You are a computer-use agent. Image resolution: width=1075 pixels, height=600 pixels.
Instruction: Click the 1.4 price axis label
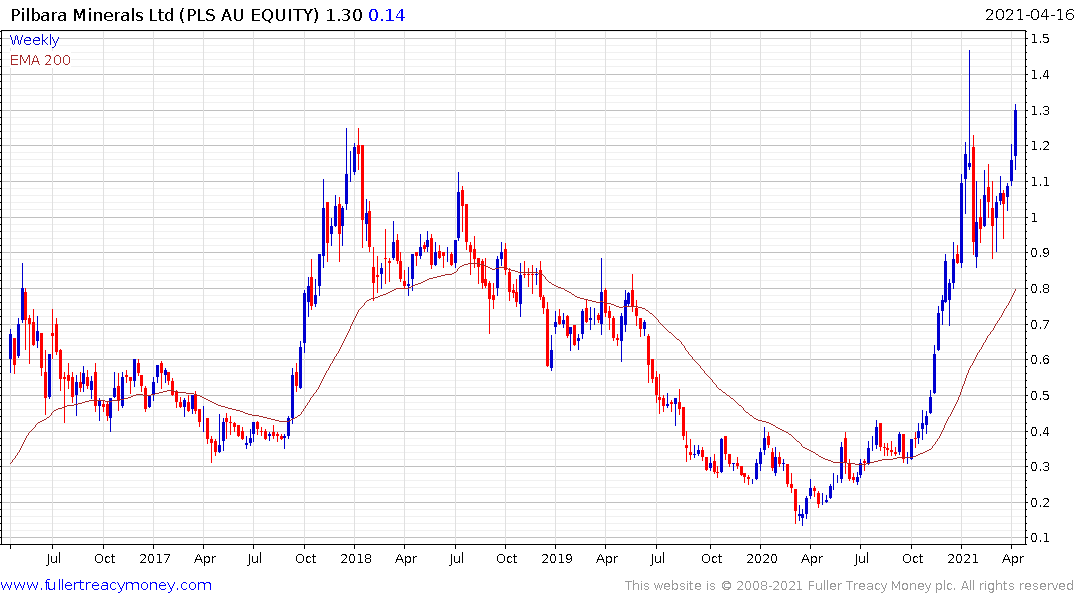point(1040,74)
